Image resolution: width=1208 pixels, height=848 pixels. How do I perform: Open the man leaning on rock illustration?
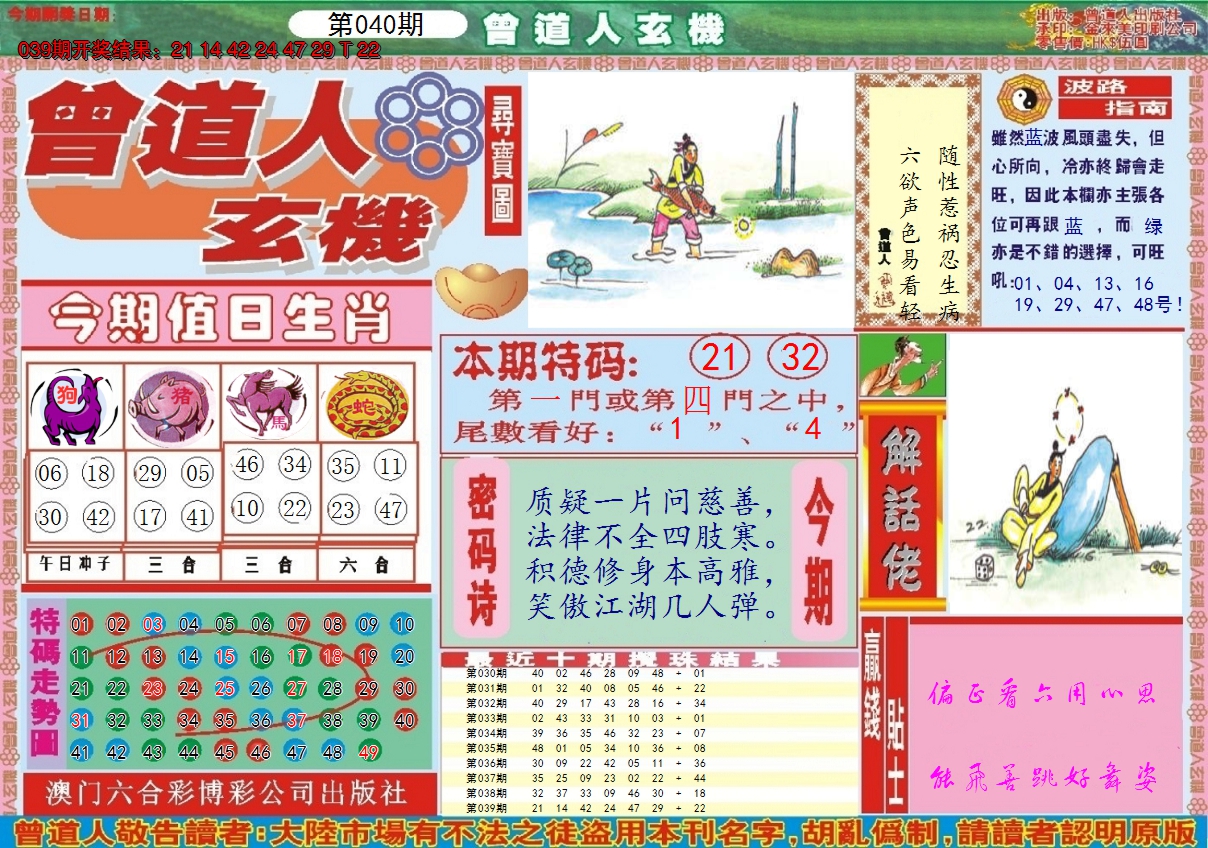[1064, 473]
